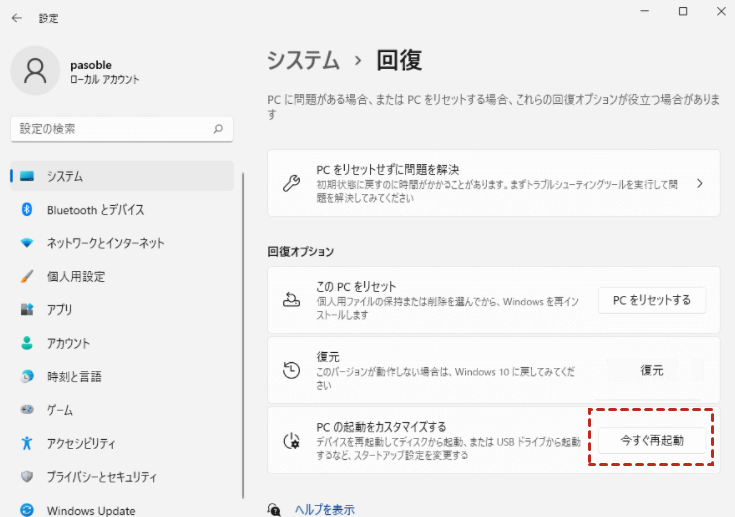Minimize the 設定 window

(645, 11)
